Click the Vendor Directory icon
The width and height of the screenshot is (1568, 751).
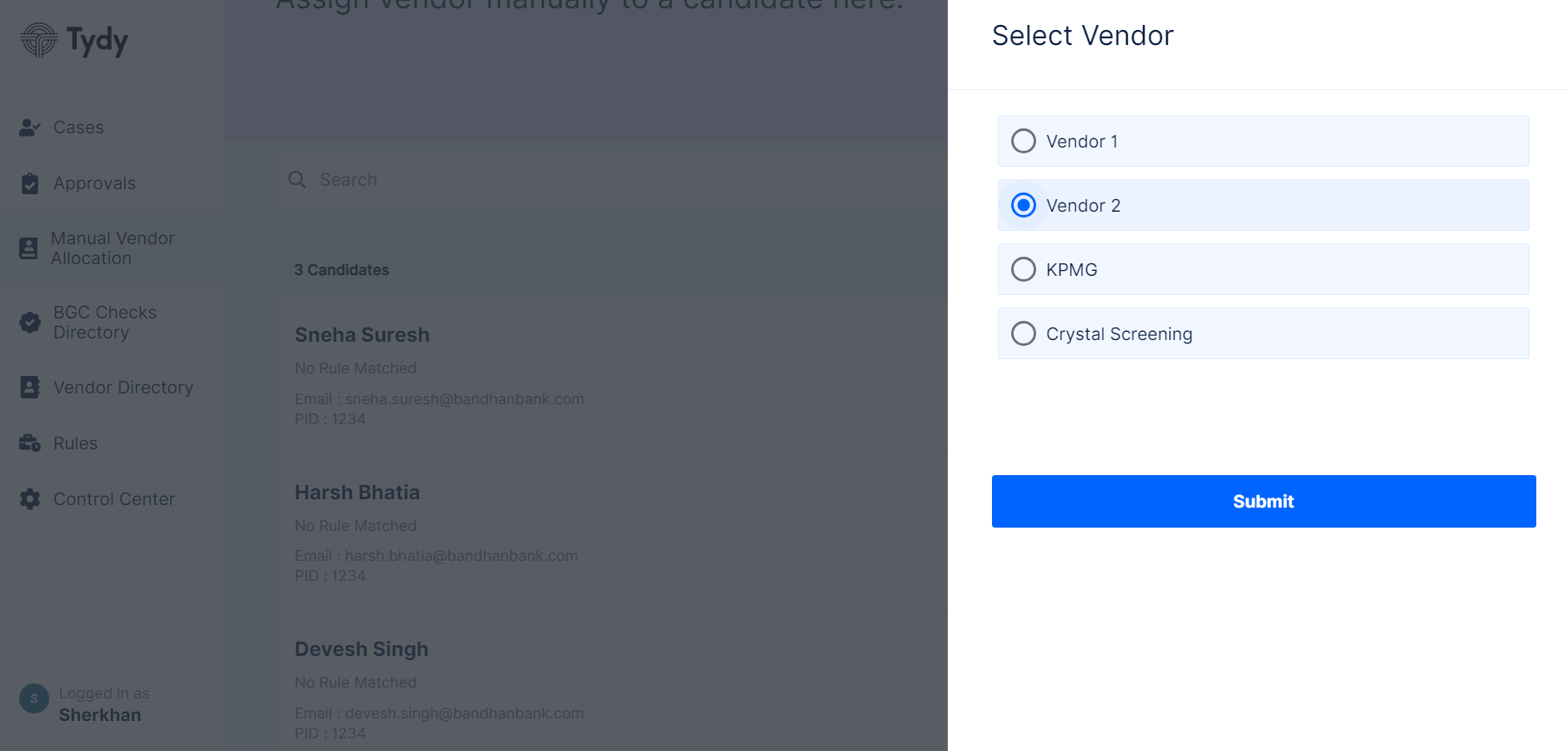click(30, 388)
